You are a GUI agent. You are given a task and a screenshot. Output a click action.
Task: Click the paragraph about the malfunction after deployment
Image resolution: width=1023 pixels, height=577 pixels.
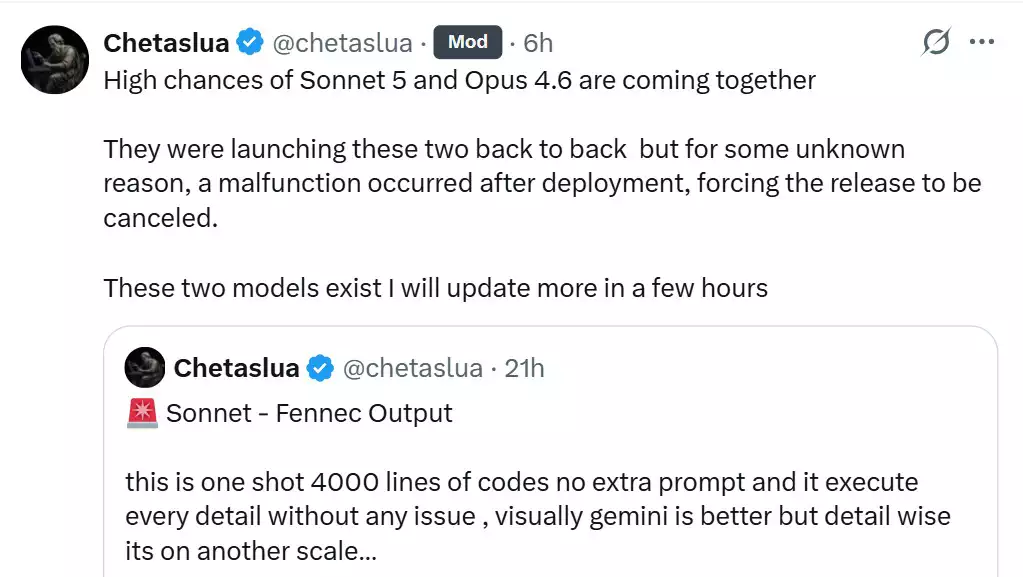pyautogui.click(x=542, y=183)
